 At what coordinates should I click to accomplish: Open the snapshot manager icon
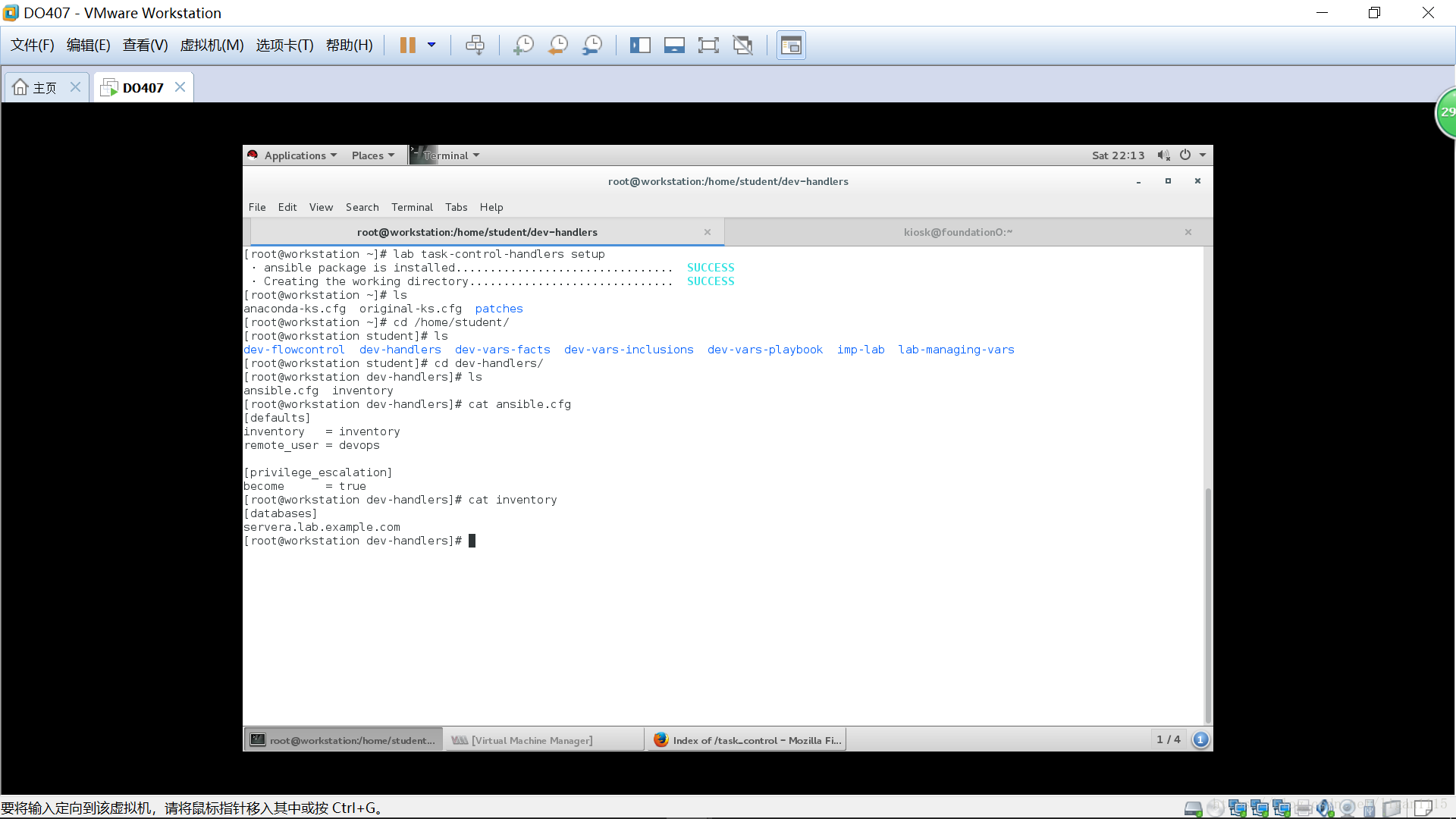(592, 45)
